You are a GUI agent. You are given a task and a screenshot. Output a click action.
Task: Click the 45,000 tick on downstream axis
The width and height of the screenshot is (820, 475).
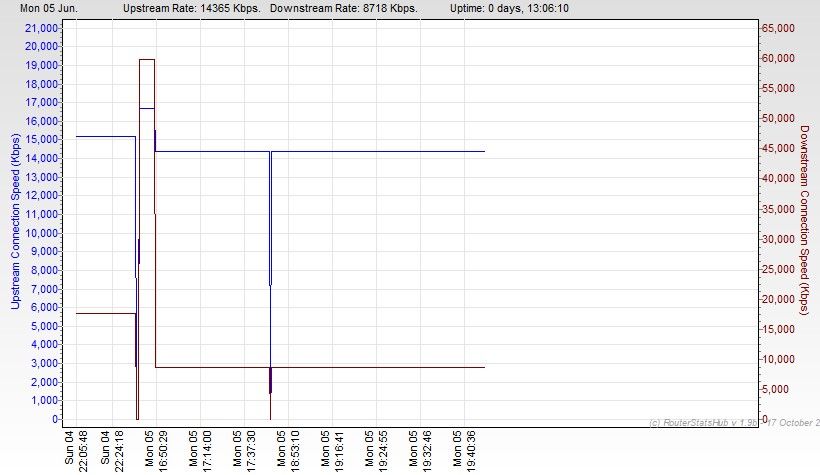[x=777, y=148]
